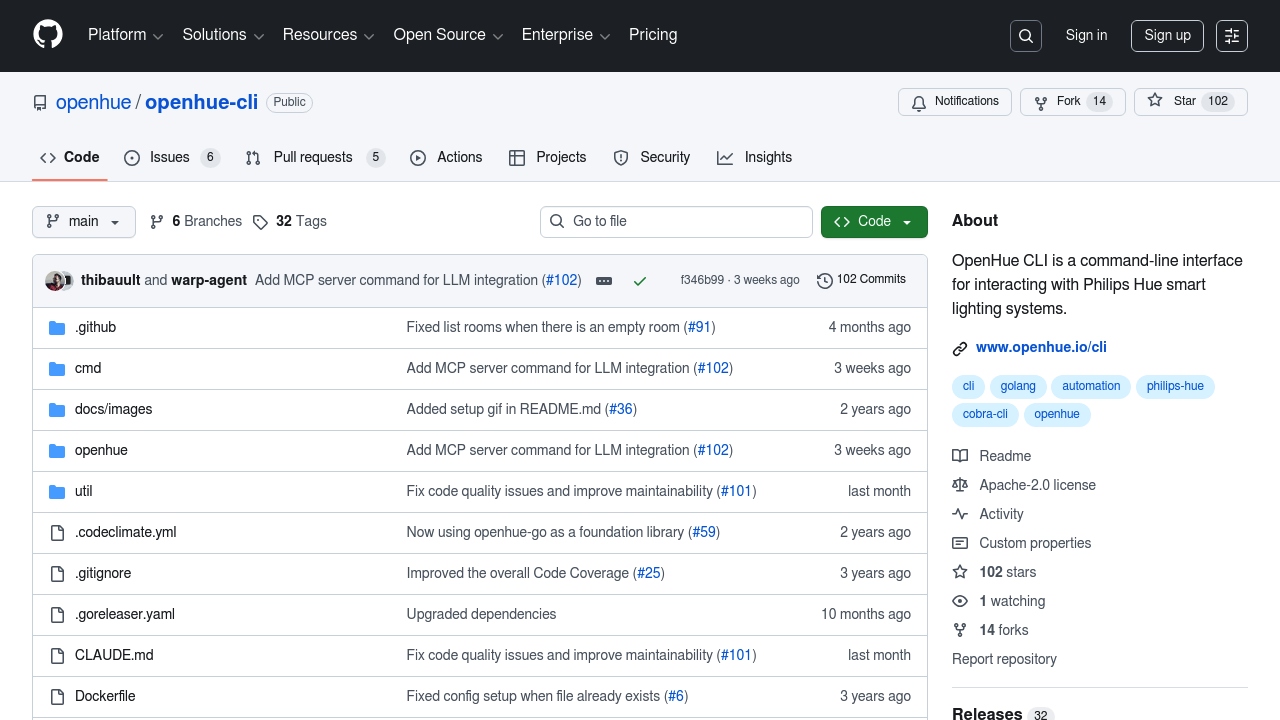This screenshot has height=720, width=1280.
Task: Expand the green Code dropdown
Action: click(874, 222)
